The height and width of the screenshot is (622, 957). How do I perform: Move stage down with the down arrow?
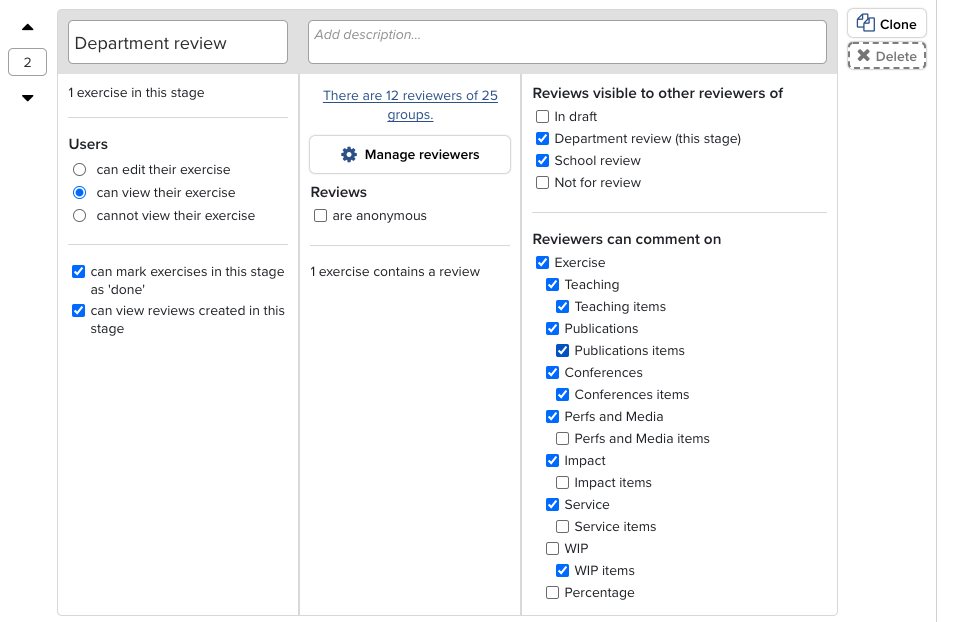(x=28, y=98)
